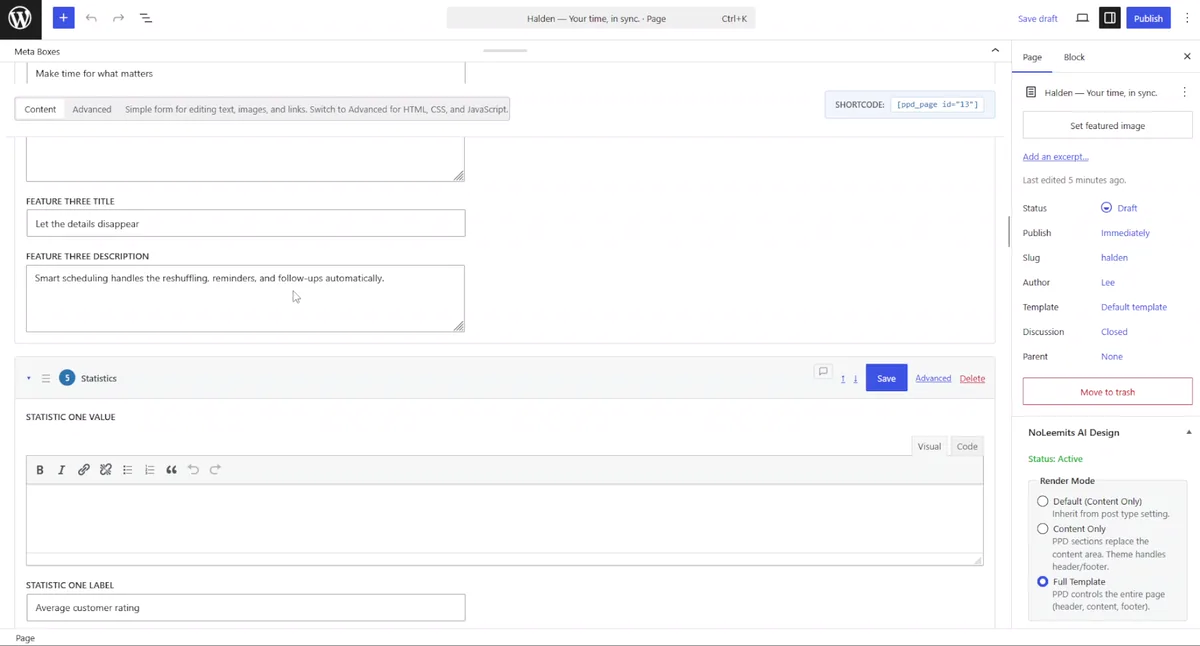1200x646 pixels.
Task: Open the document overview list icon
Action: [145, 18]
